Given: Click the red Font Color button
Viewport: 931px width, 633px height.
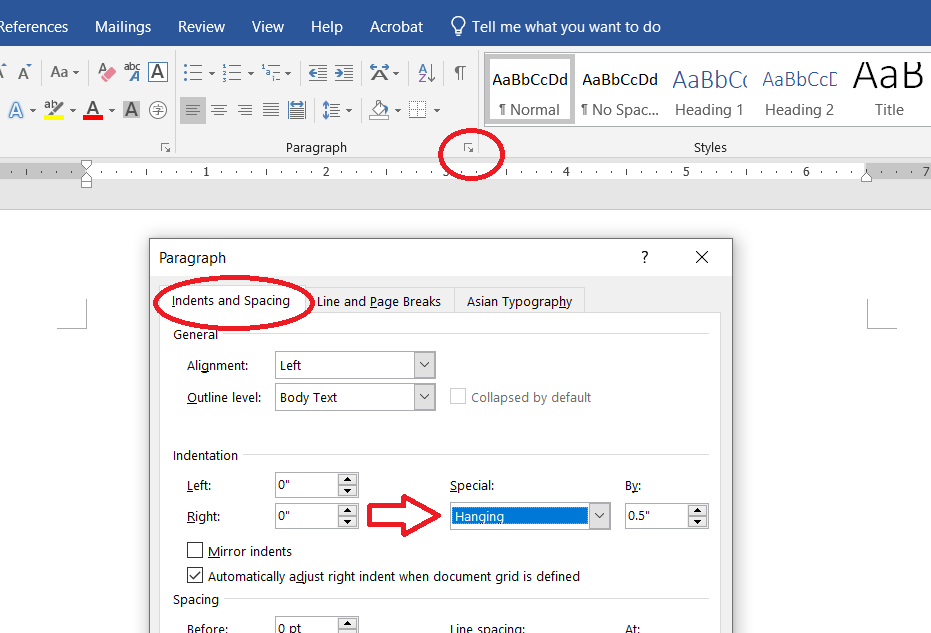Looking at the screenshot, I should pyautogui.click(x=93, y=110).
